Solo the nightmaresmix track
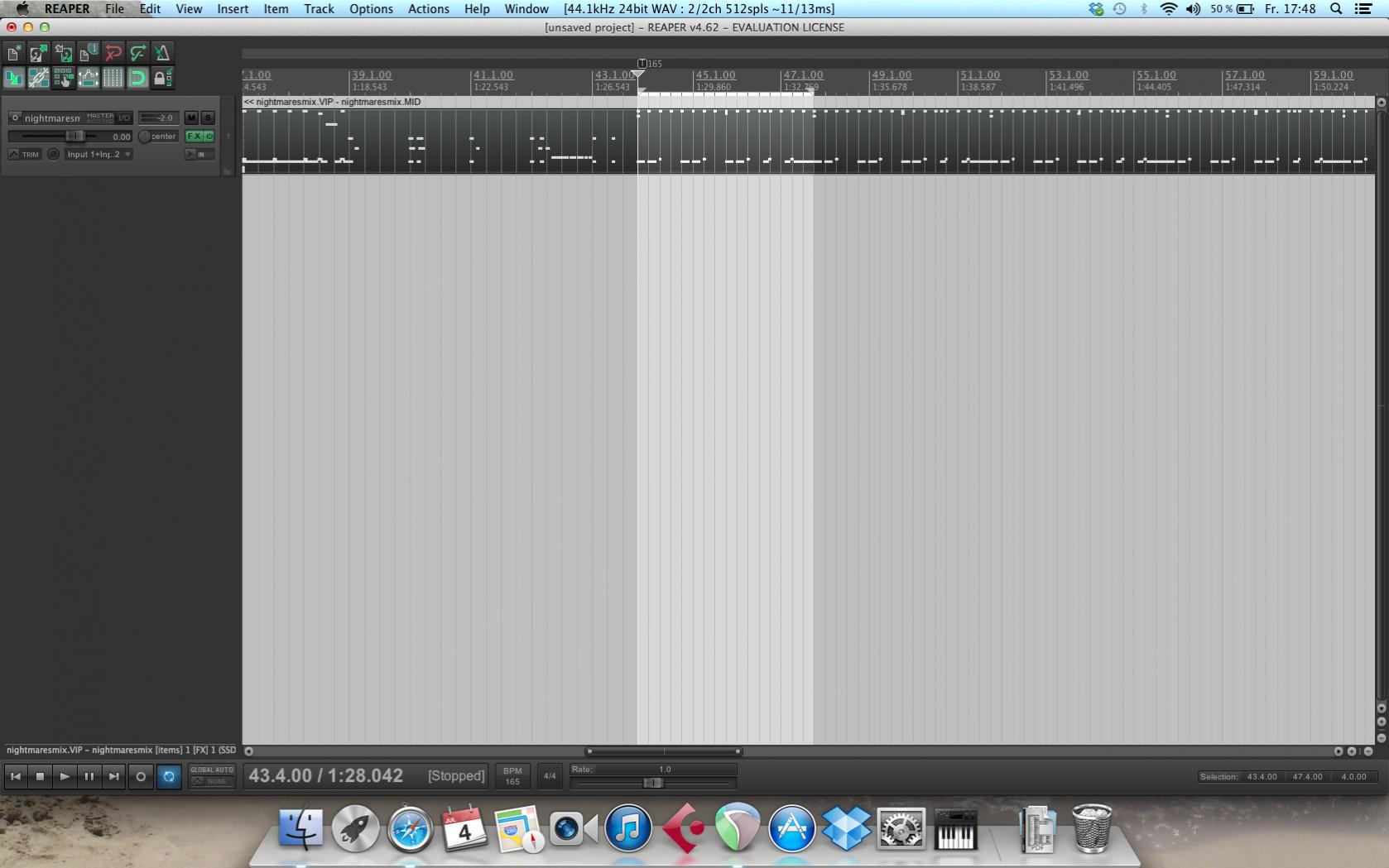The height and width of the screenshot is (868, 1389). point(208,118)
